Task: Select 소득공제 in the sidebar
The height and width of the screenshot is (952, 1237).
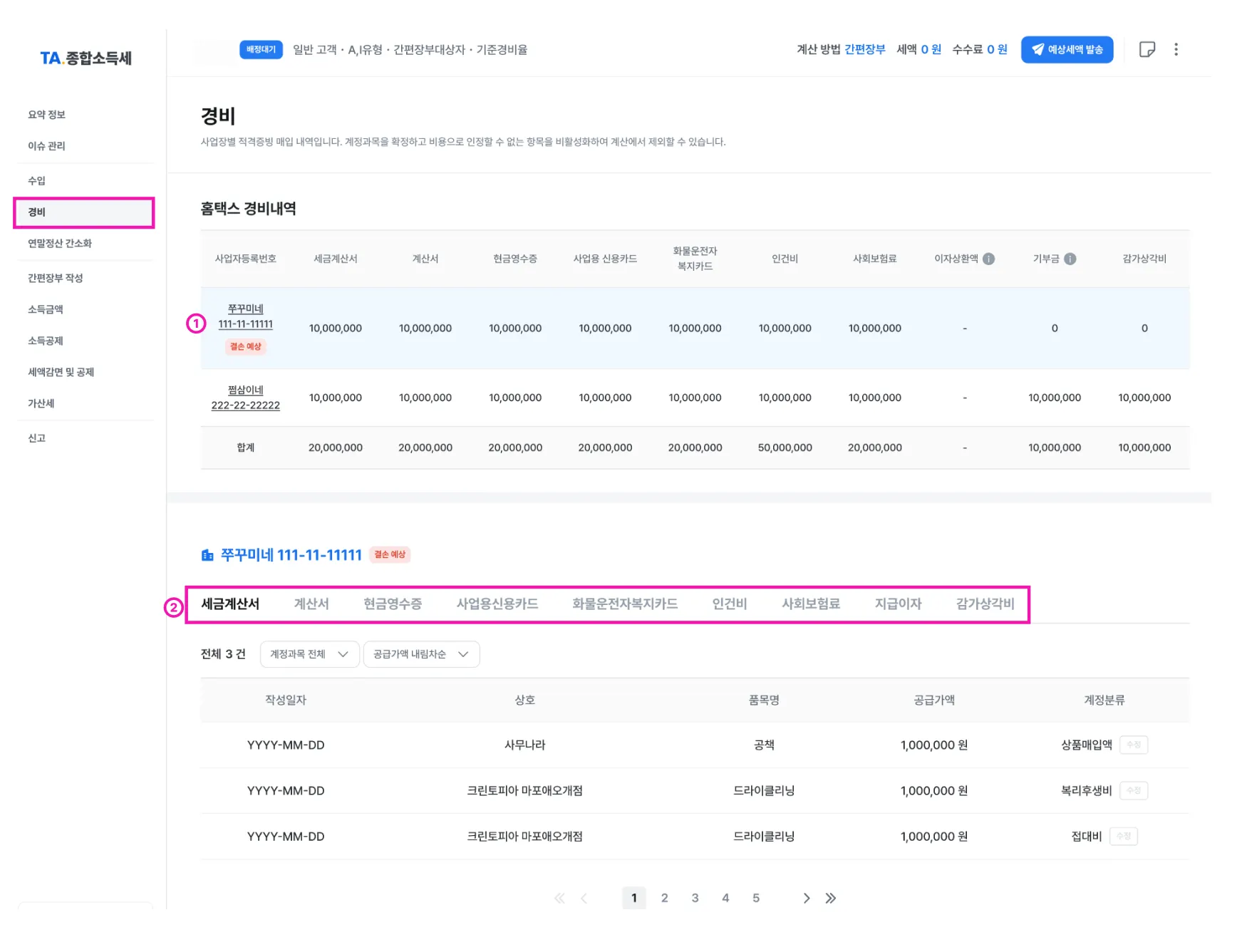Action: (46, 341)
